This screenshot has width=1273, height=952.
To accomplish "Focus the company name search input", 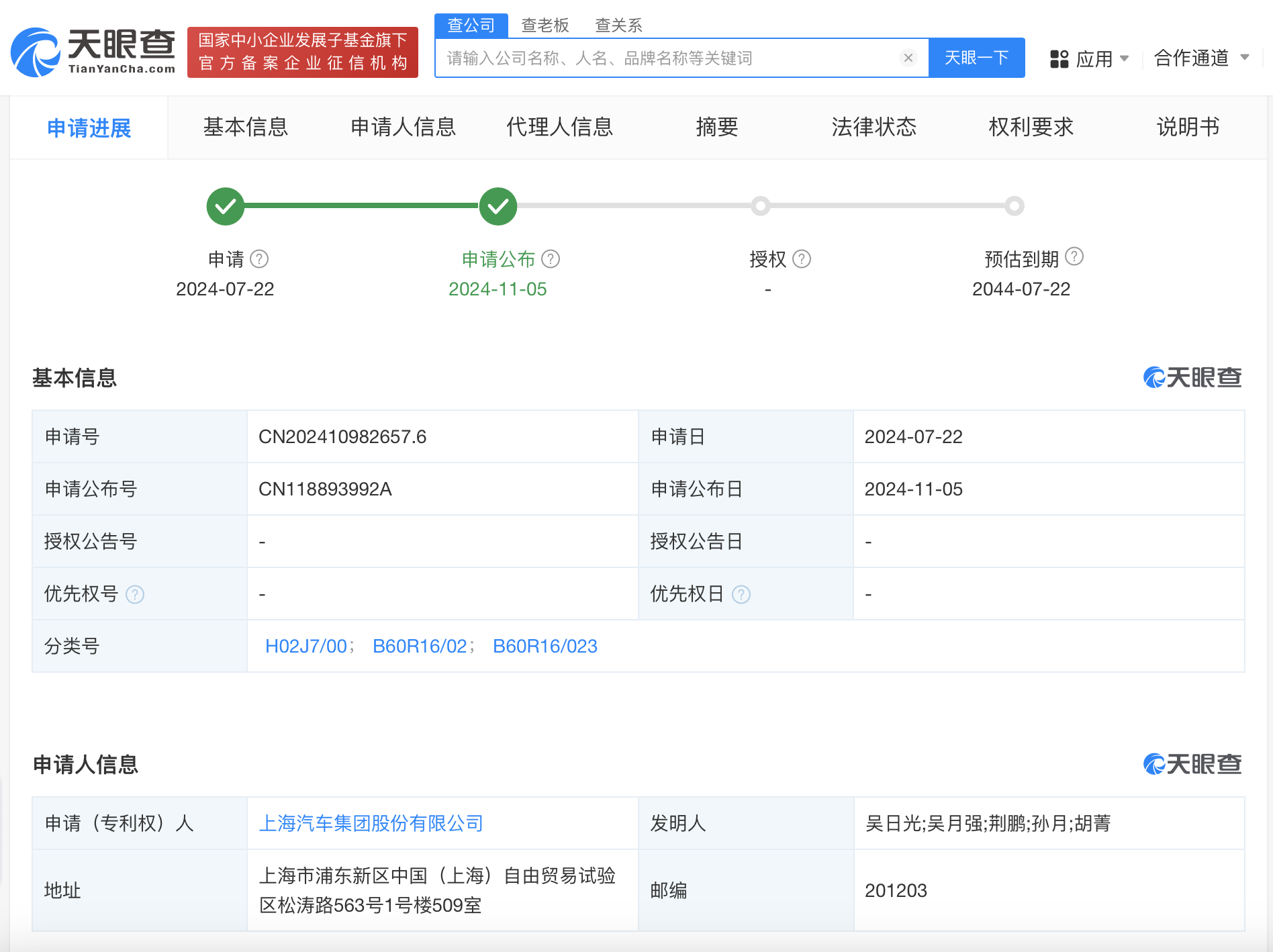I will coord(668,58).
